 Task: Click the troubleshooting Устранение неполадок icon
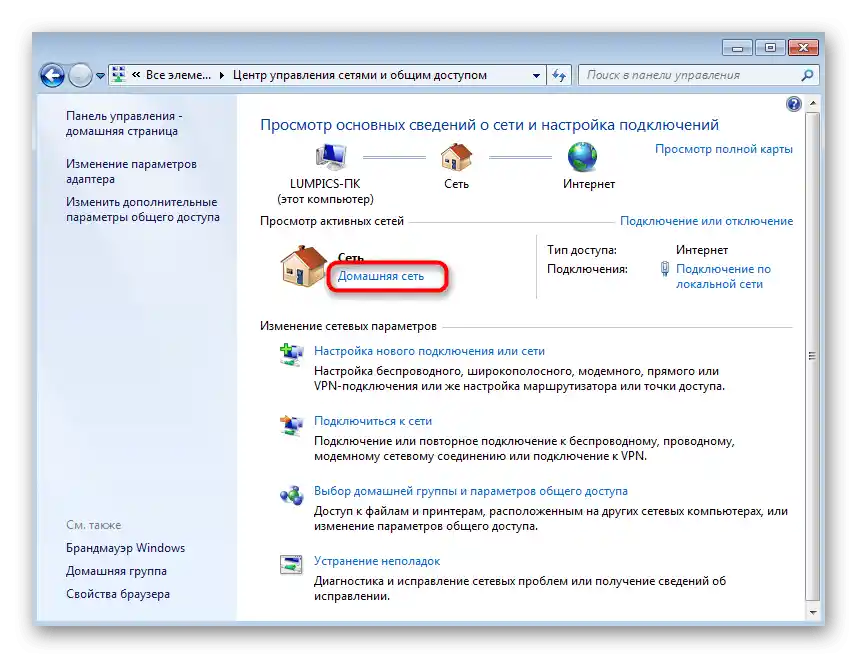click(x=291, y=565)
